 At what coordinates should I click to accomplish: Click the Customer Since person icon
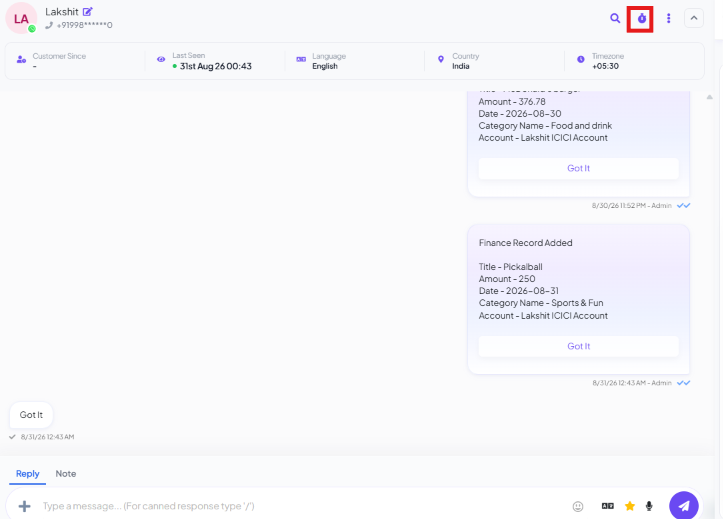[21, 59]
